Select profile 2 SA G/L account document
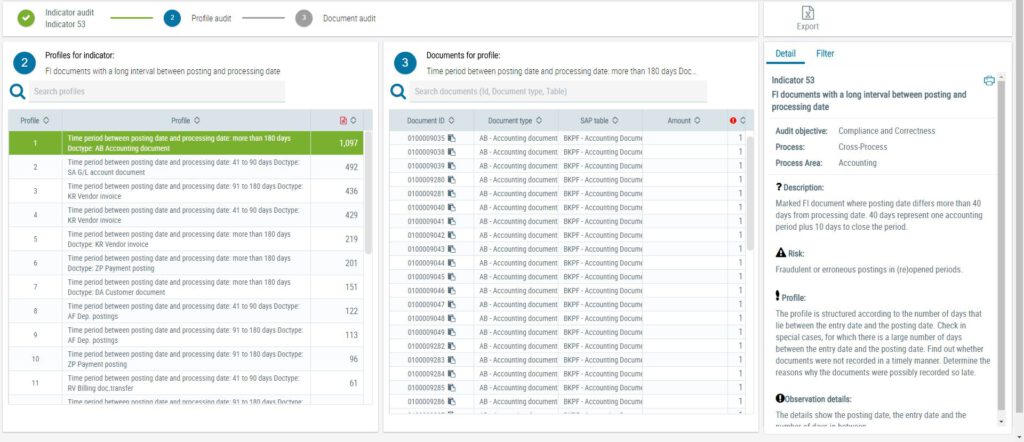This screenshot has width=1024, height=442. click(186, 167)
